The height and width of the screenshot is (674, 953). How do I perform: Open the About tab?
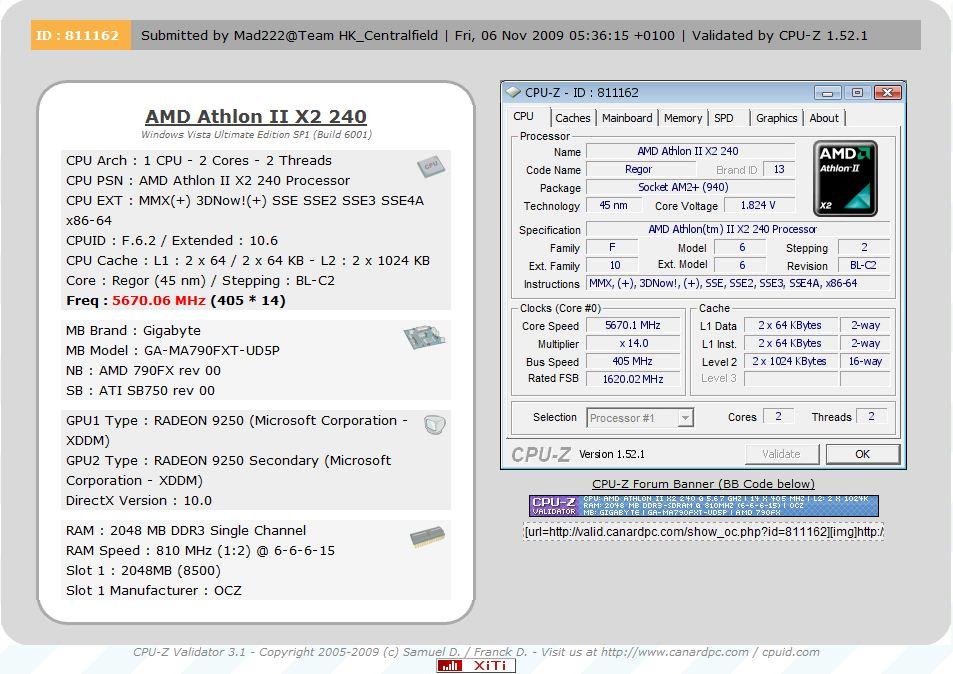[824, 118]
